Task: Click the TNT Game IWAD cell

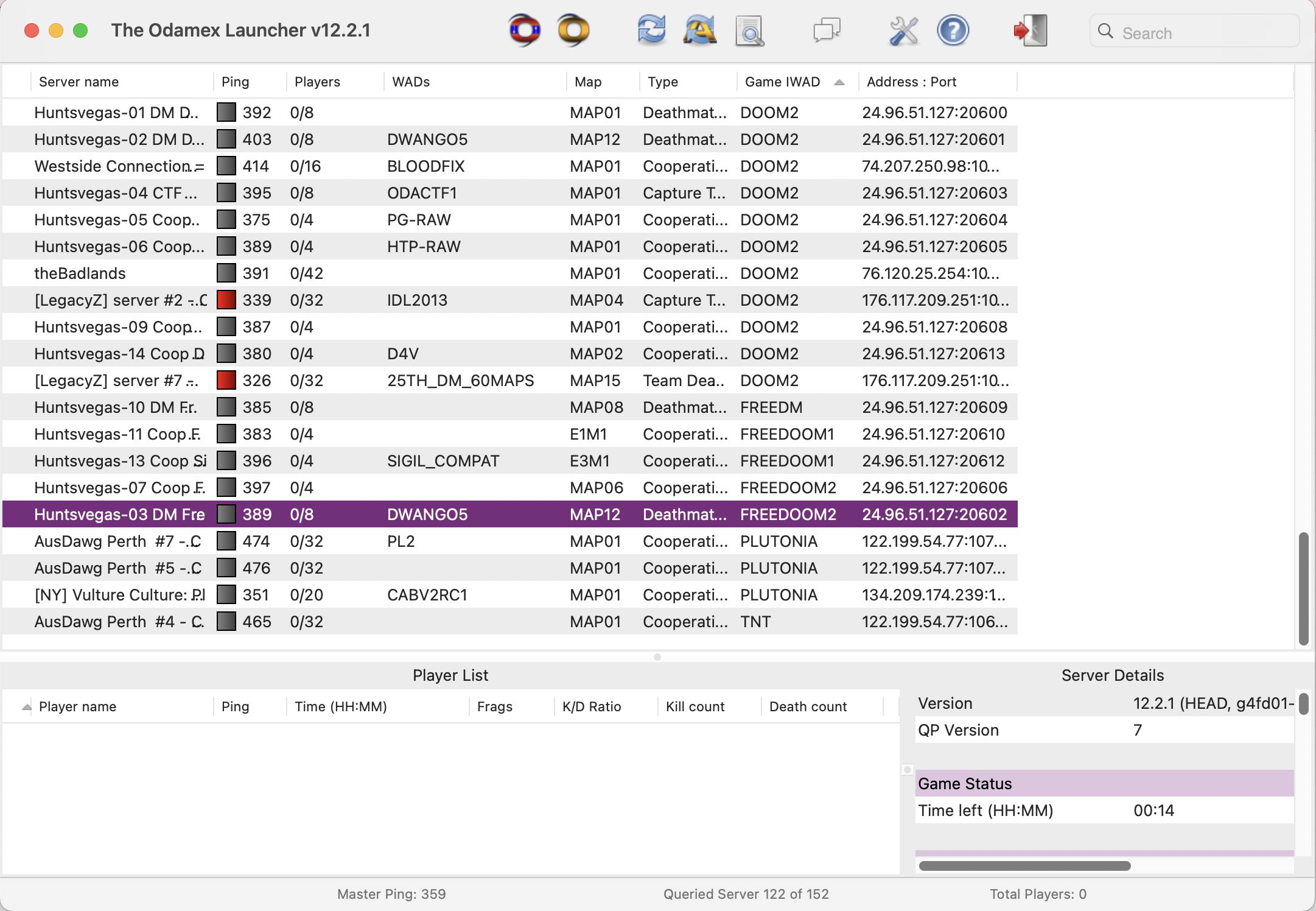Action: tap(755, 622)
